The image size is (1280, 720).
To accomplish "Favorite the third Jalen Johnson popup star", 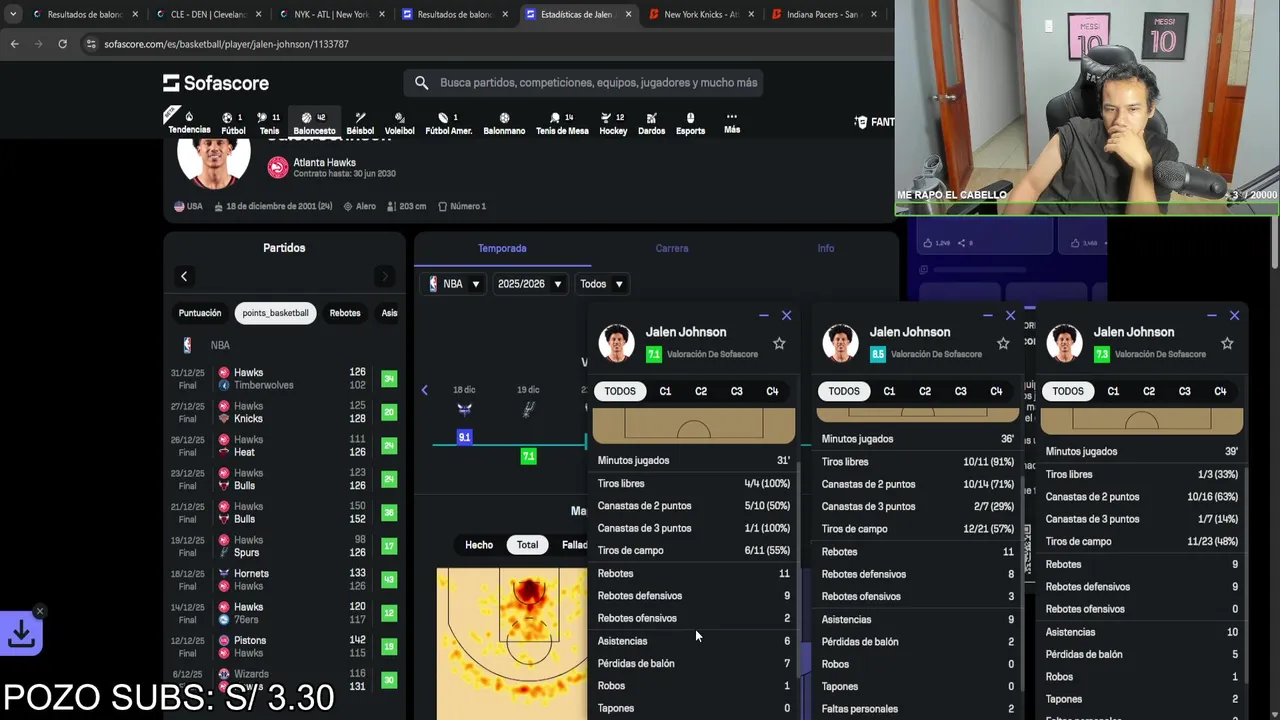I will (x=1227, y=343).
